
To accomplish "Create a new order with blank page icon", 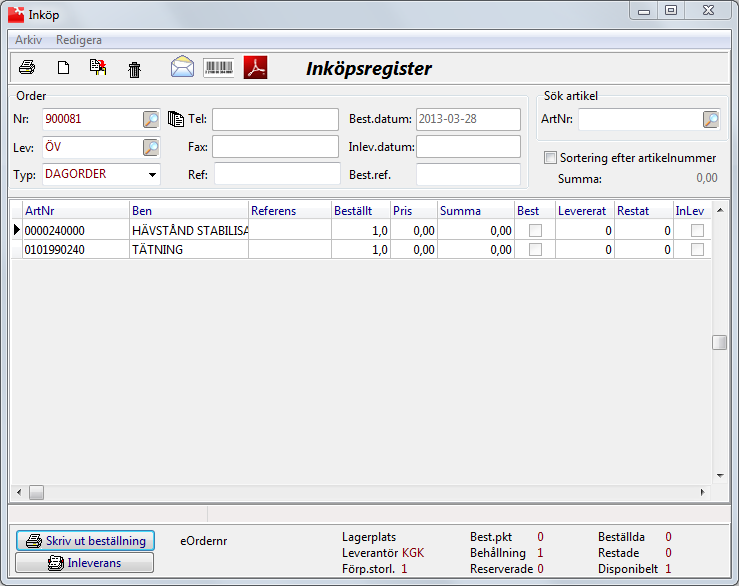I will click(x=63, y=68).
